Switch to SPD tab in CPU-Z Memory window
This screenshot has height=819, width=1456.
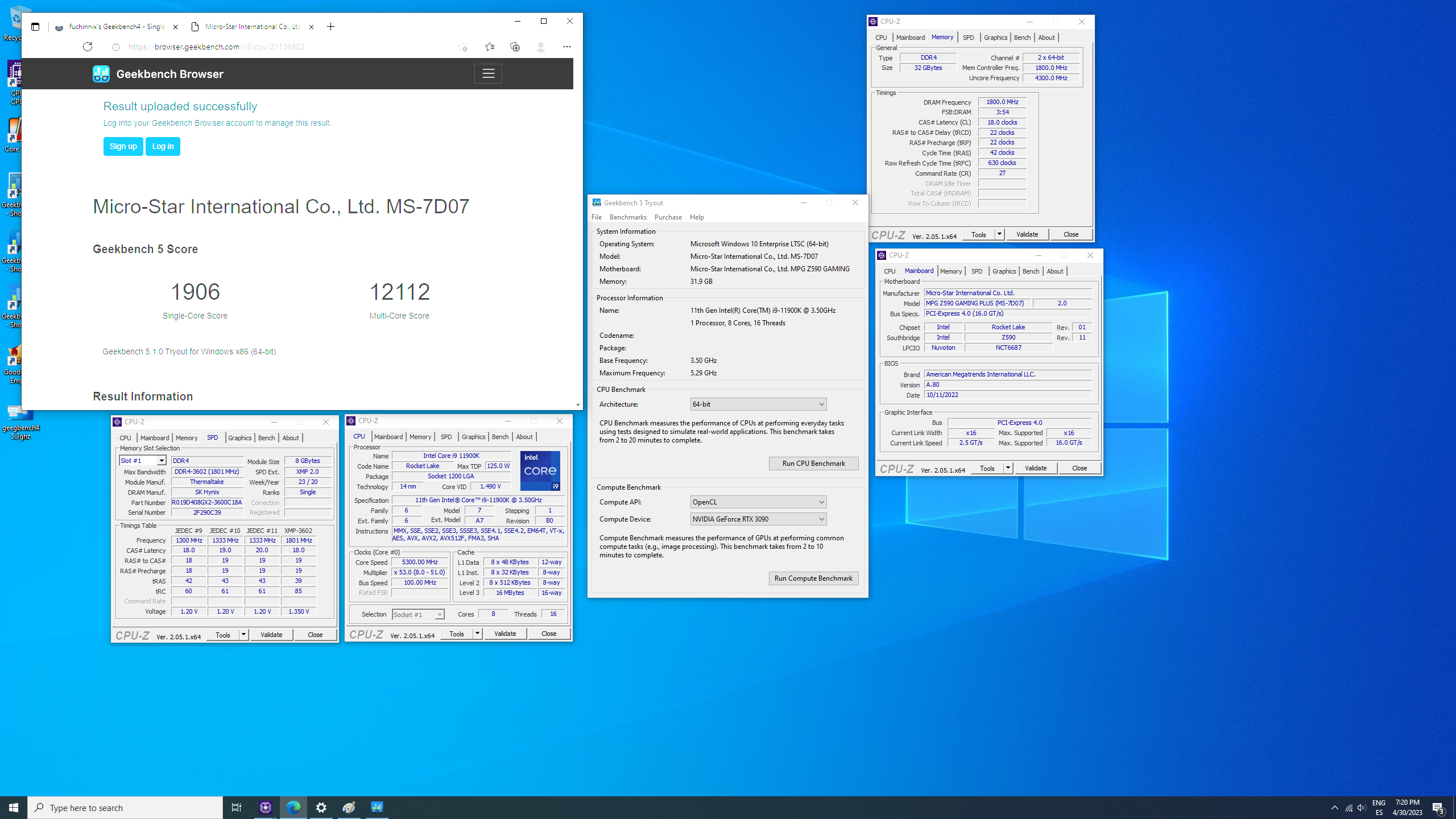[x=968, y=38]
